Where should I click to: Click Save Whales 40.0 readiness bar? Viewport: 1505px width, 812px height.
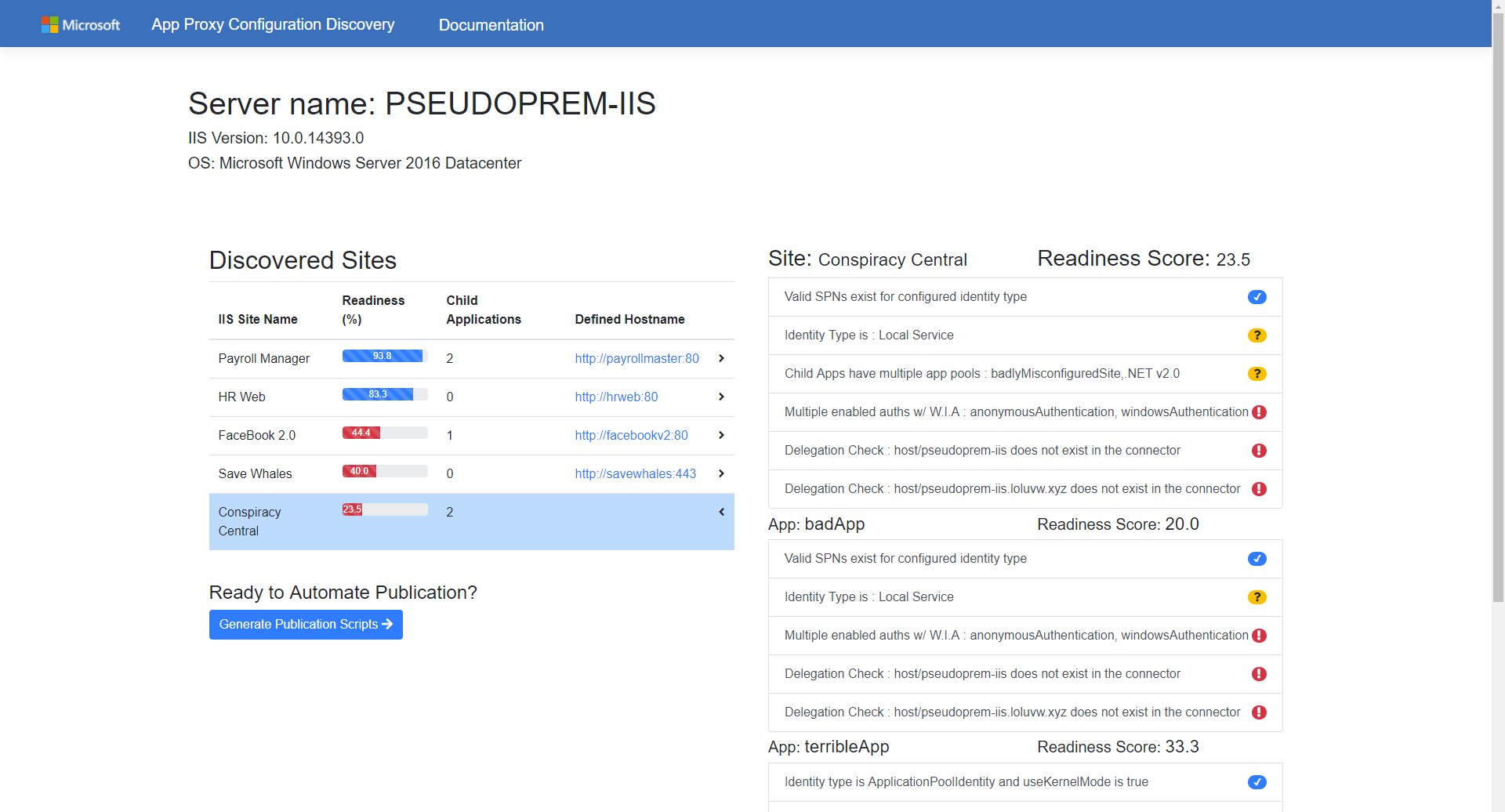[385, 471]
